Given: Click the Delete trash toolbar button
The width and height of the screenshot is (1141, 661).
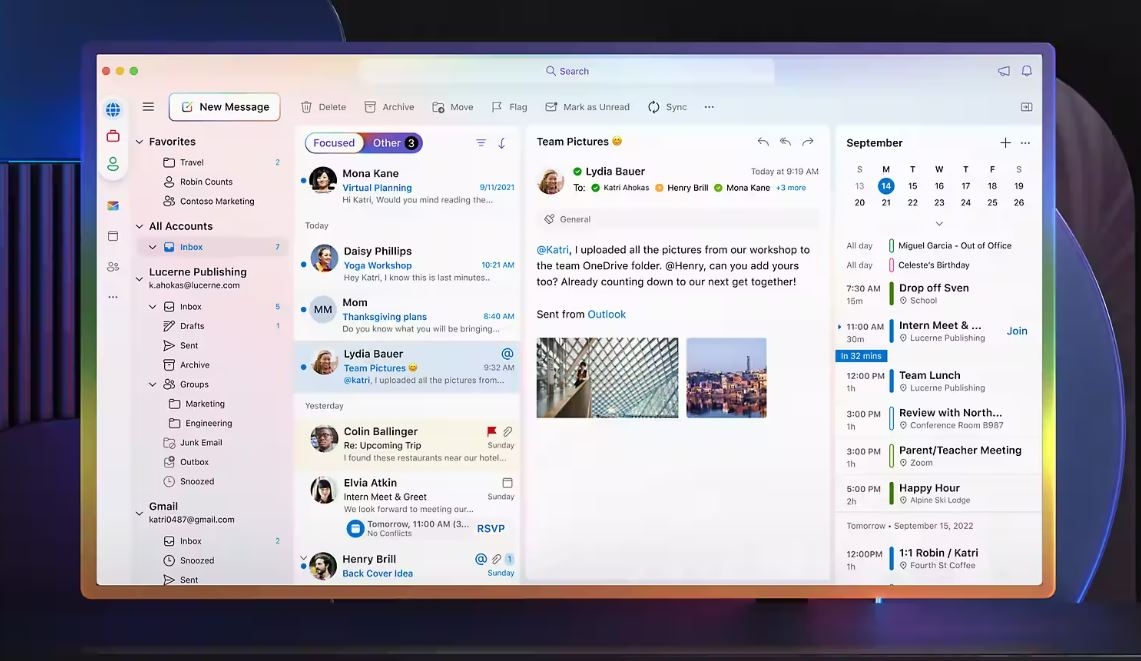Looking at the screenshot, I should click(x=324, y=107).
